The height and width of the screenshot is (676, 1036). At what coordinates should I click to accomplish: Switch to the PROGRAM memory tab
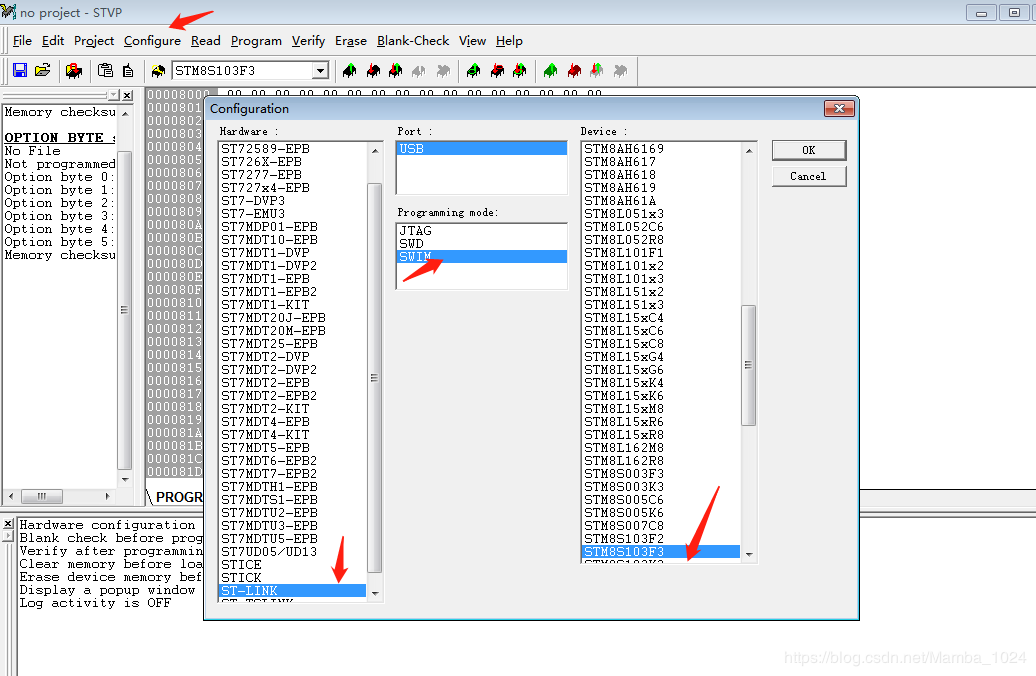pyautogui.click(x=178, y=497)
